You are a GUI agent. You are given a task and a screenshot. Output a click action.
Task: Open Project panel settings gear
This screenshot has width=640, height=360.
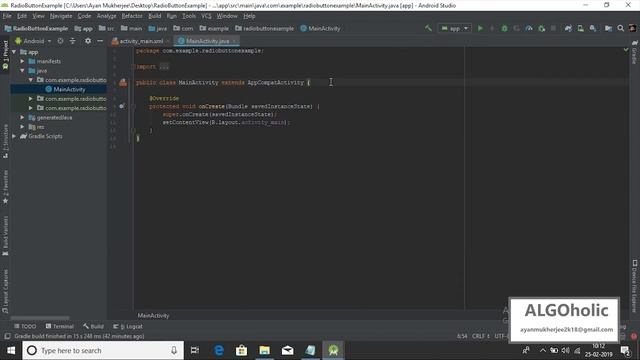88,41
